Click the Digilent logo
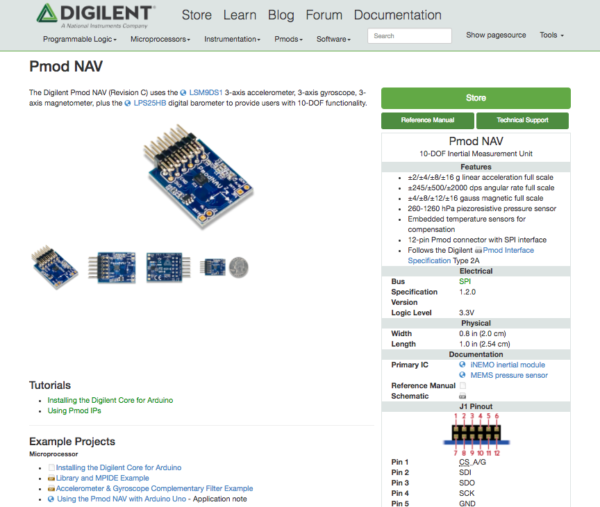600x507 pixels. pos(96,16)
